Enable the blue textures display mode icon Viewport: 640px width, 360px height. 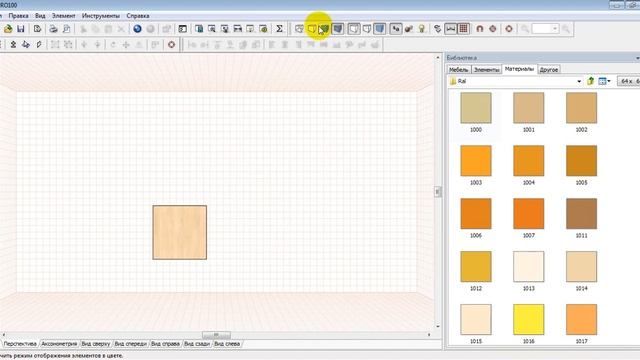point(338,29)
